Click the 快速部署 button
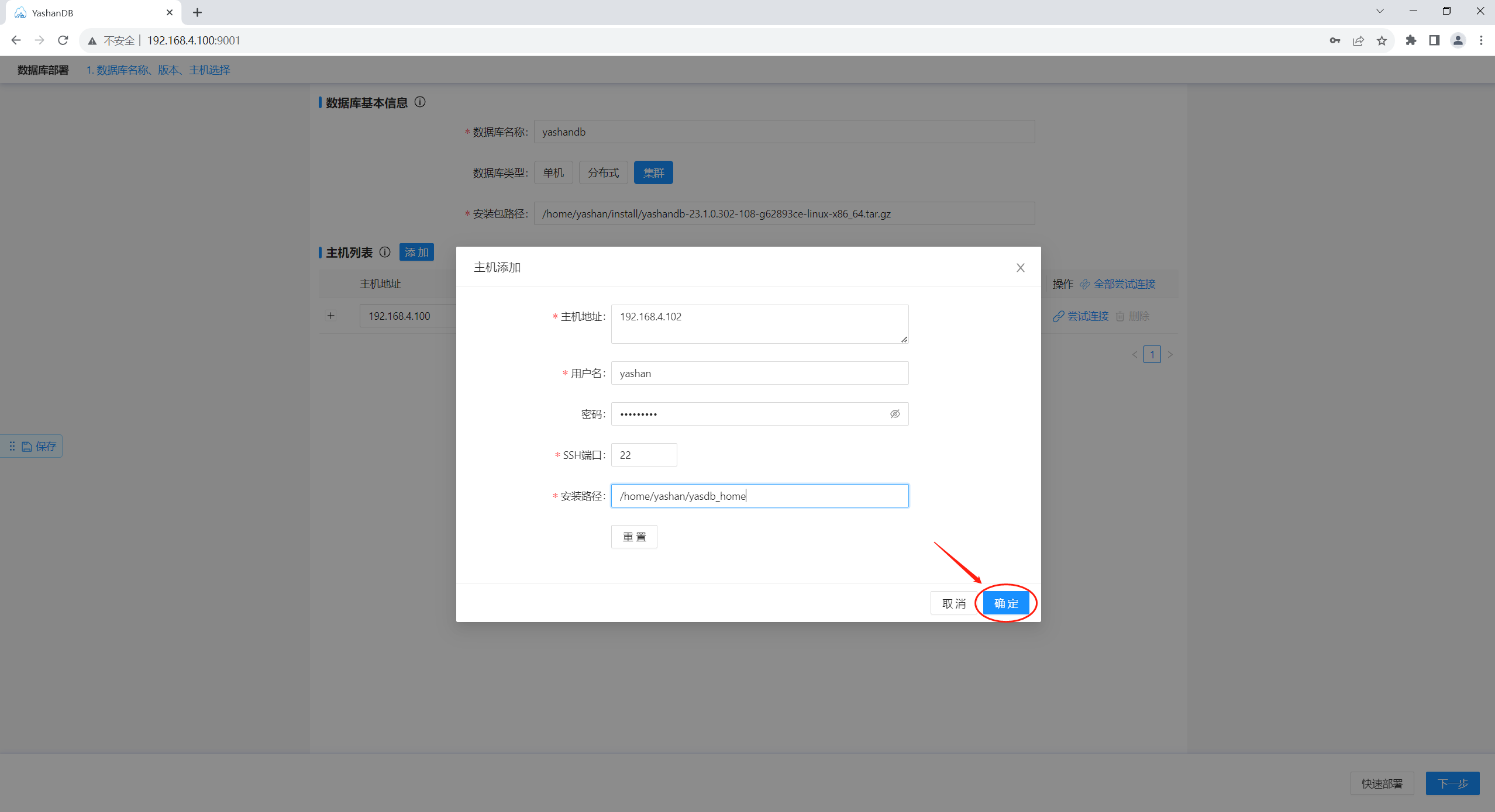This screenshot has width=1495, height=812. point(1382,783)
